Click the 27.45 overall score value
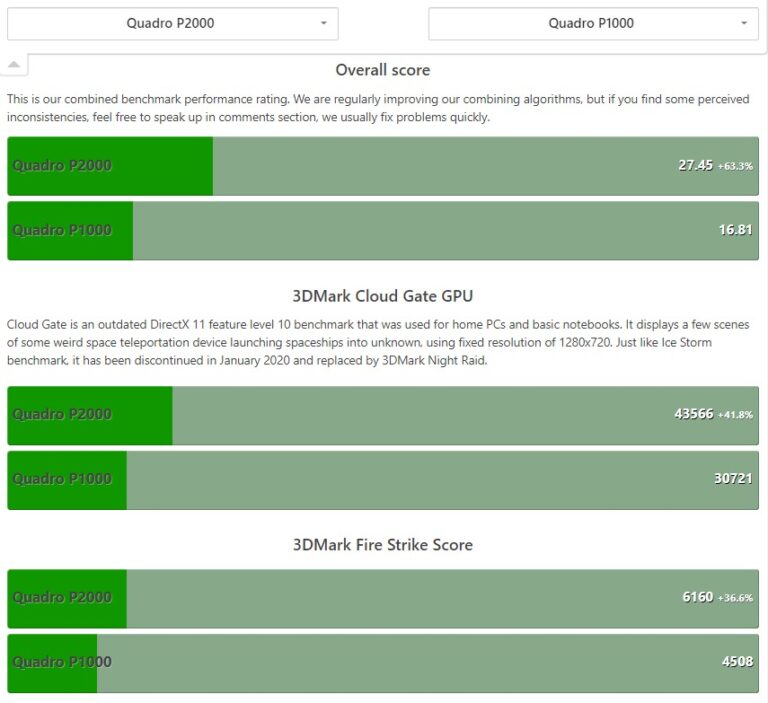This screenshot has height=703, width=768. (695, 165)
